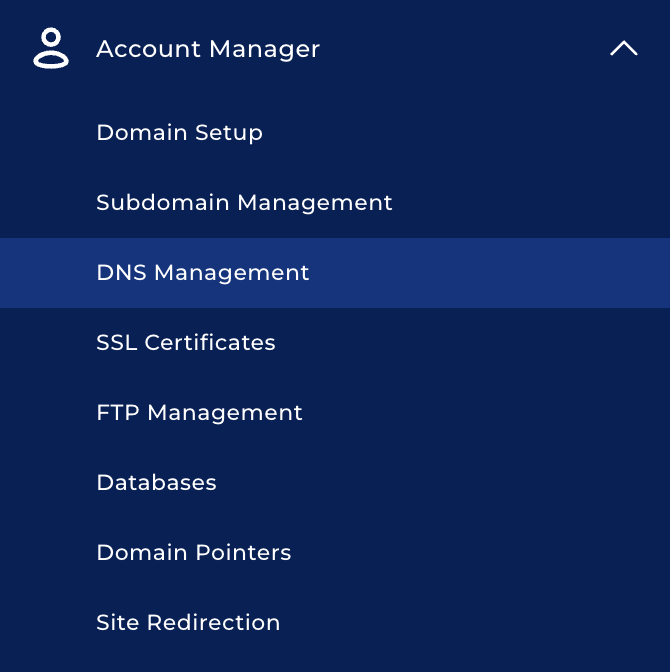Collapse the Account Manager section chevron
Image resolution: width=670 pixels, height=672 pixels.
pyautogui.click(x=623, y=48)
